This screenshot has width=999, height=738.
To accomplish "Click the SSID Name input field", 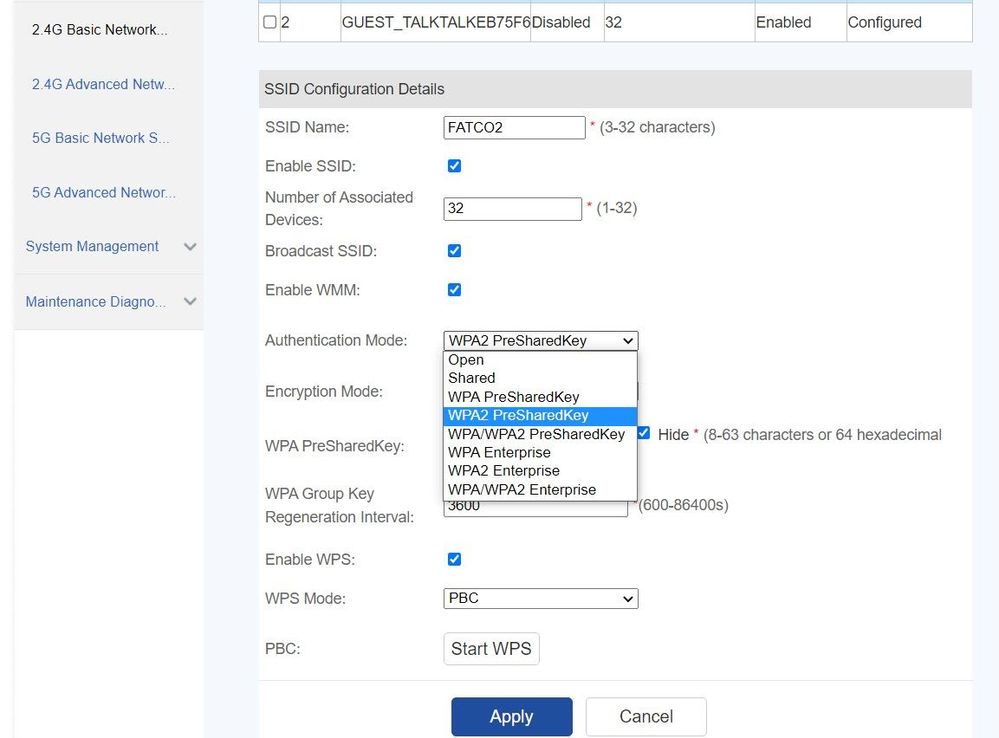I will tap(514, 127).
